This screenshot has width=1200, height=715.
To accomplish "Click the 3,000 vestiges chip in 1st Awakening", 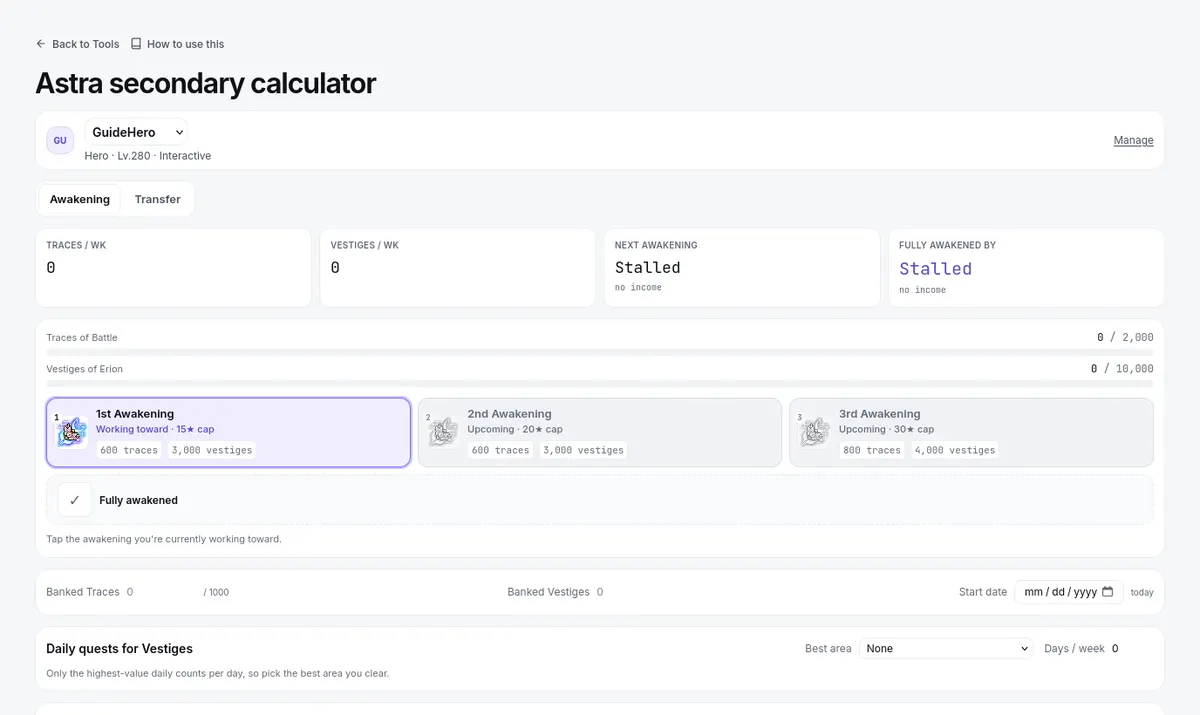I will (211, 450).
